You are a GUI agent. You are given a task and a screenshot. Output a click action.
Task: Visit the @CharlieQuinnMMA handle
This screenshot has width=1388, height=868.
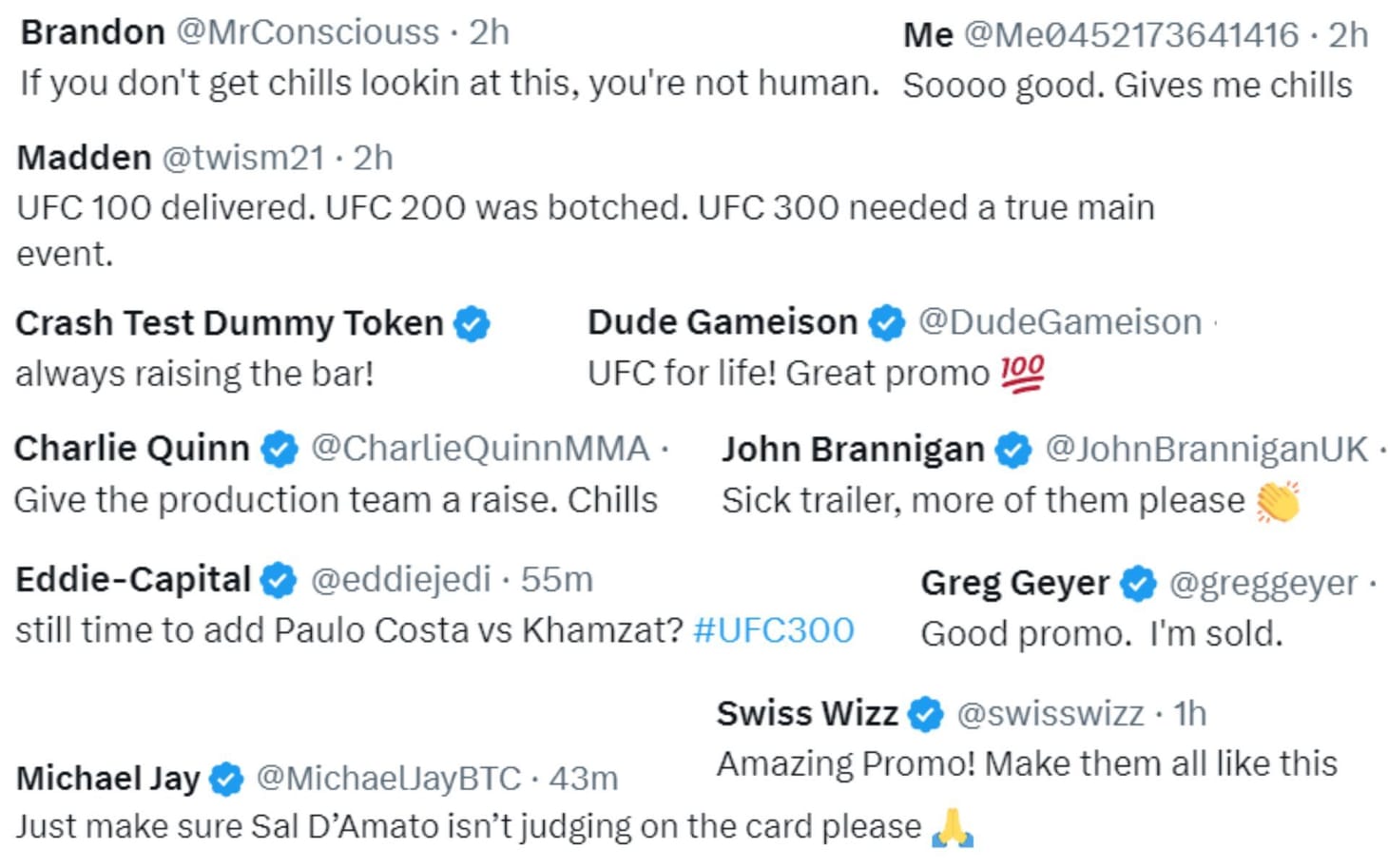480,449
